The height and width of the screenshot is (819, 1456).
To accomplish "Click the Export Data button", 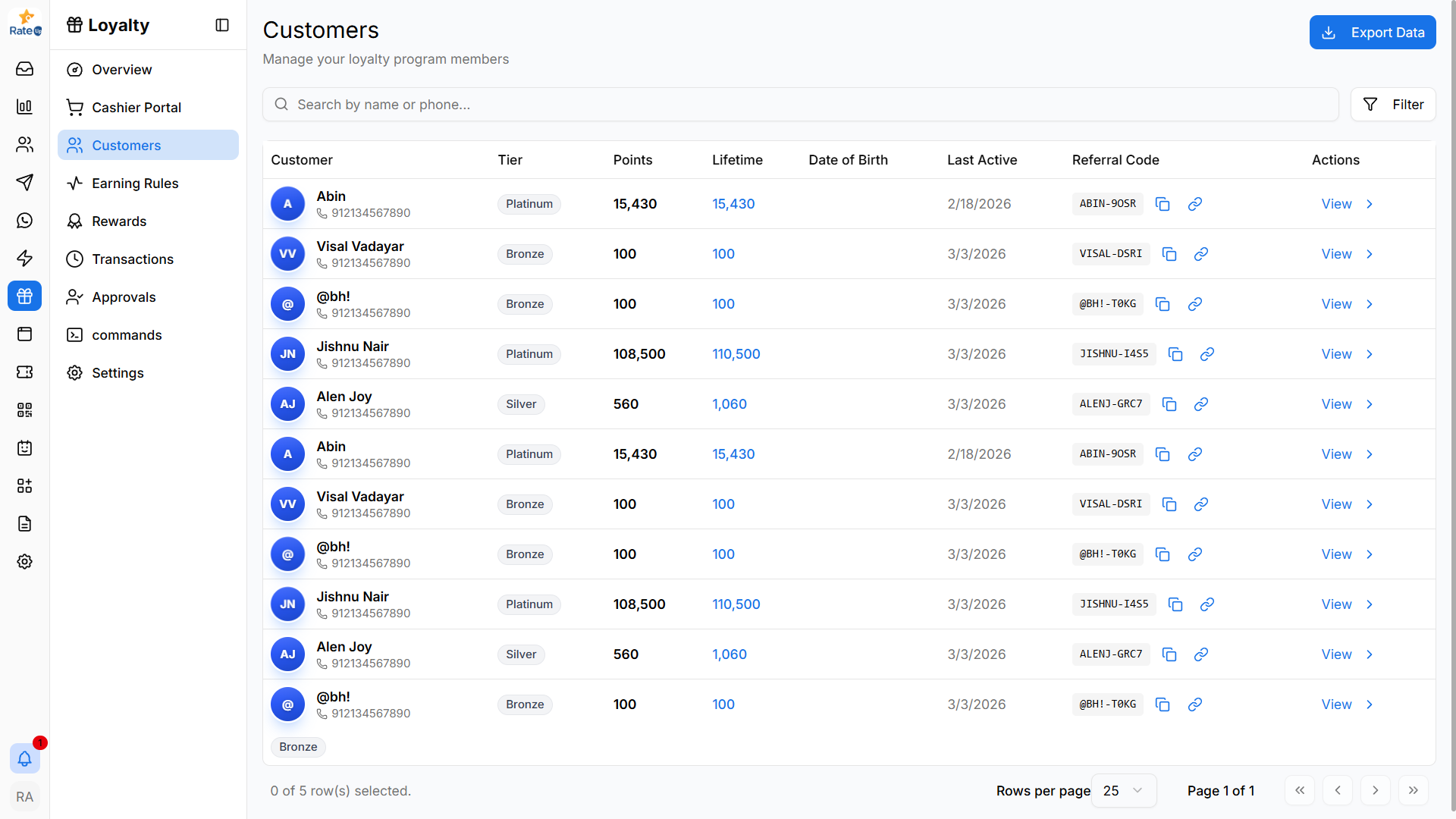I will tap(1373, 32).
